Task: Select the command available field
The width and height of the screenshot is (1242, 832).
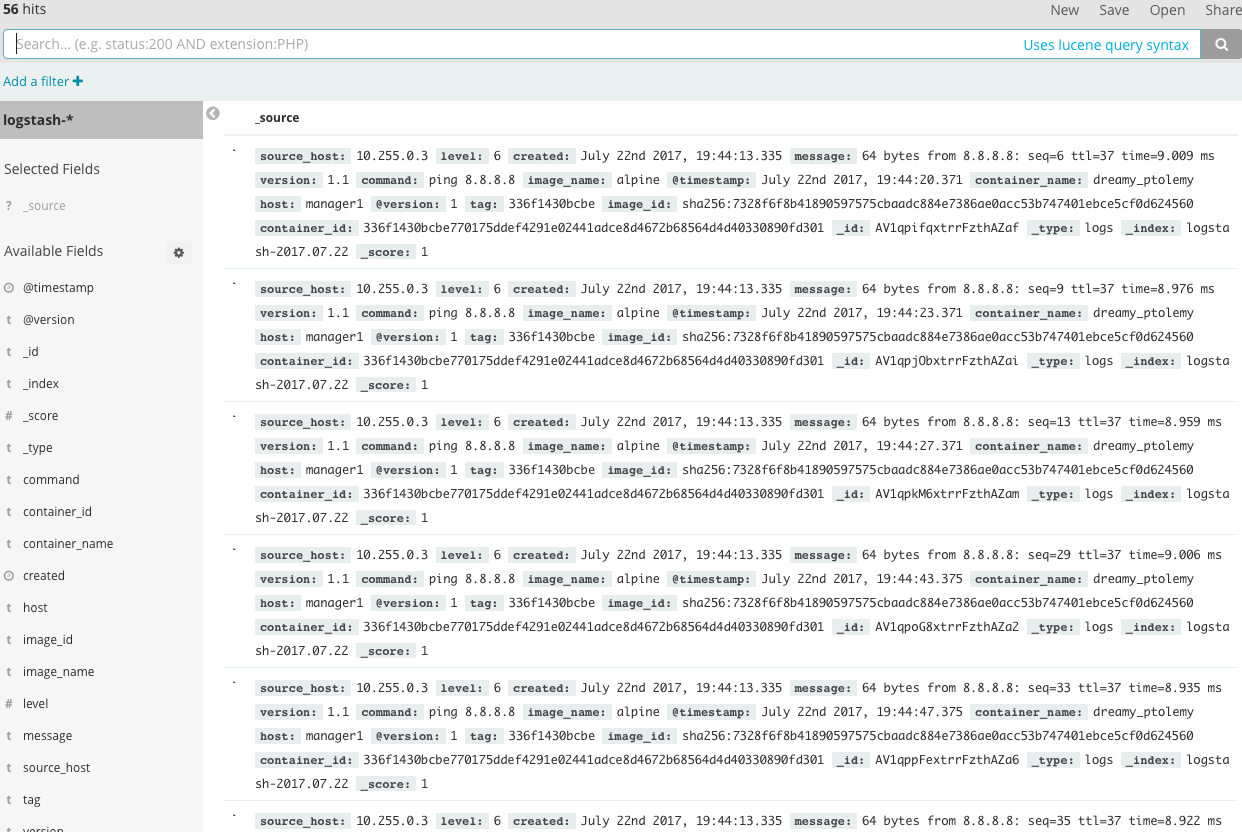Action: [x=51, y=480]
